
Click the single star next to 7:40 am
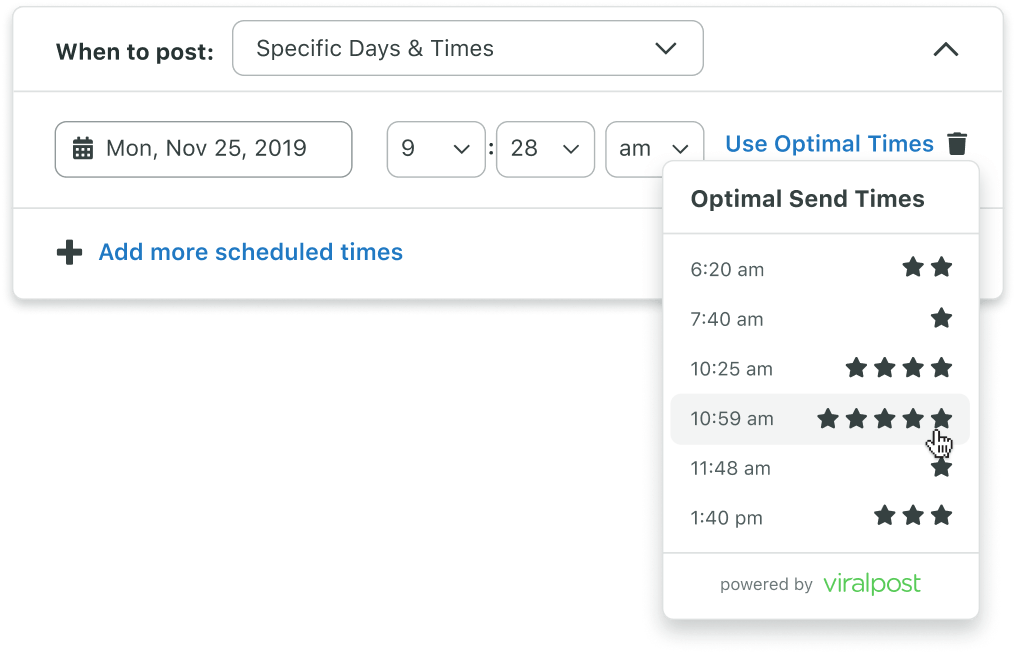coord(941,317)
